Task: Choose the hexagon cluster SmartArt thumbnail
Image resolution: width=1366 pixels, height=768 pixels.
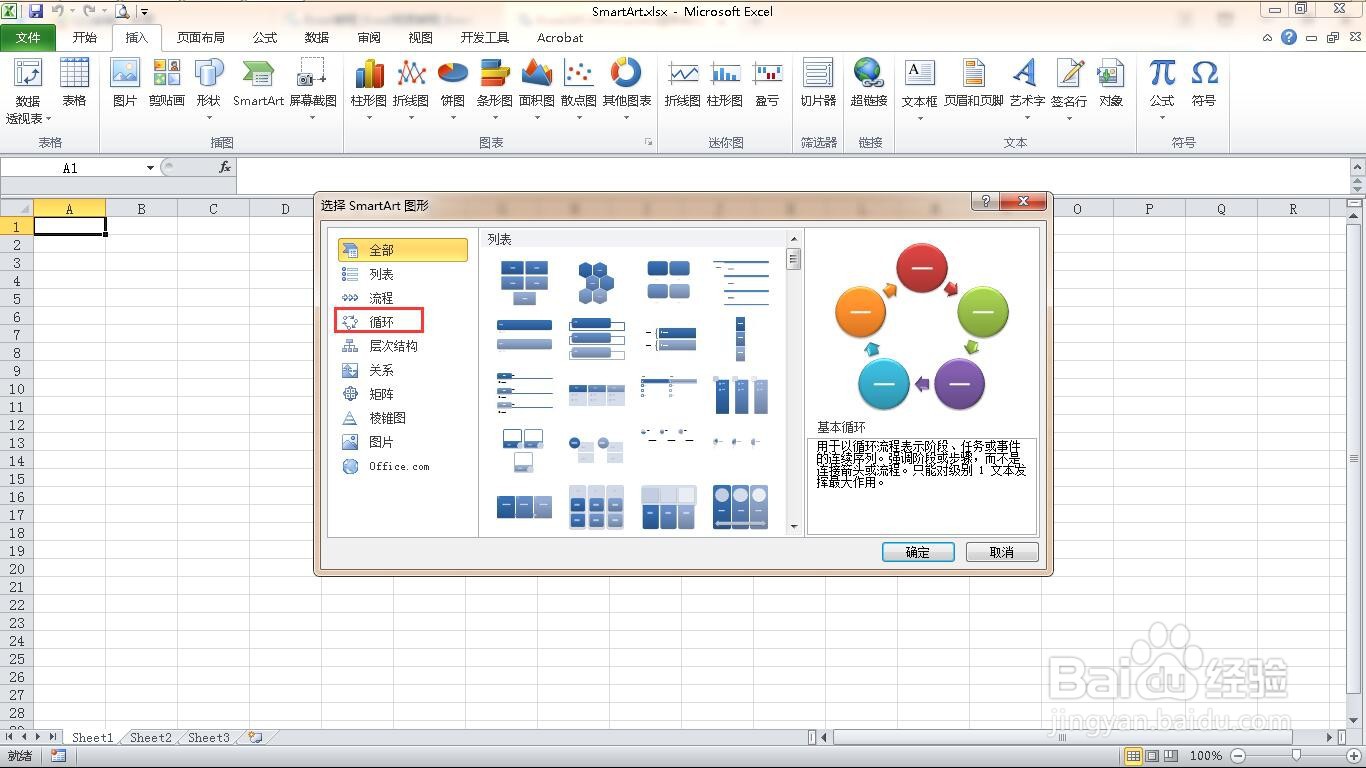Action: (596, 282)
